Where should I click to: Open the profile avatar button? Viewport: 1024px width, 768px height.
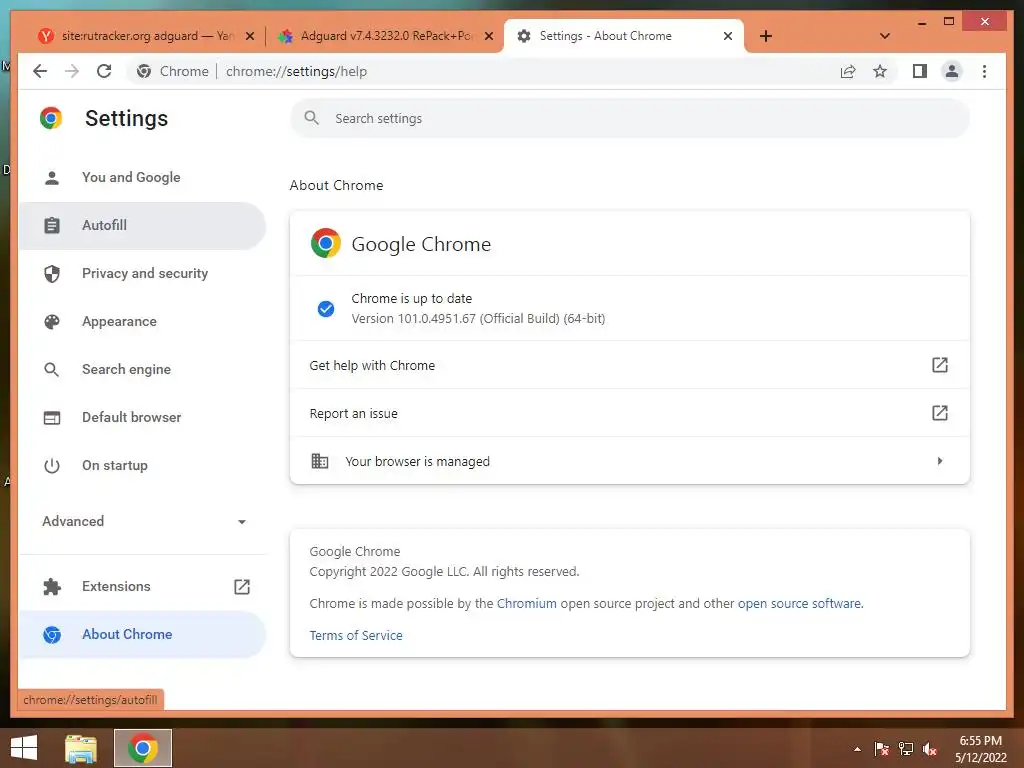[952, 71]
